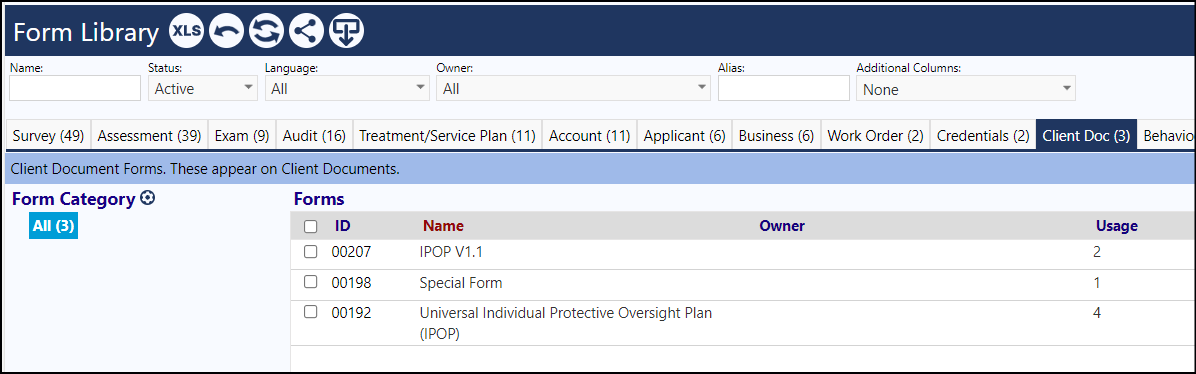Viewport: 1196px width, 374px height.
Task: Go to the Audit (16) tab
Action: pyautogui.click(x=314, y=136)
